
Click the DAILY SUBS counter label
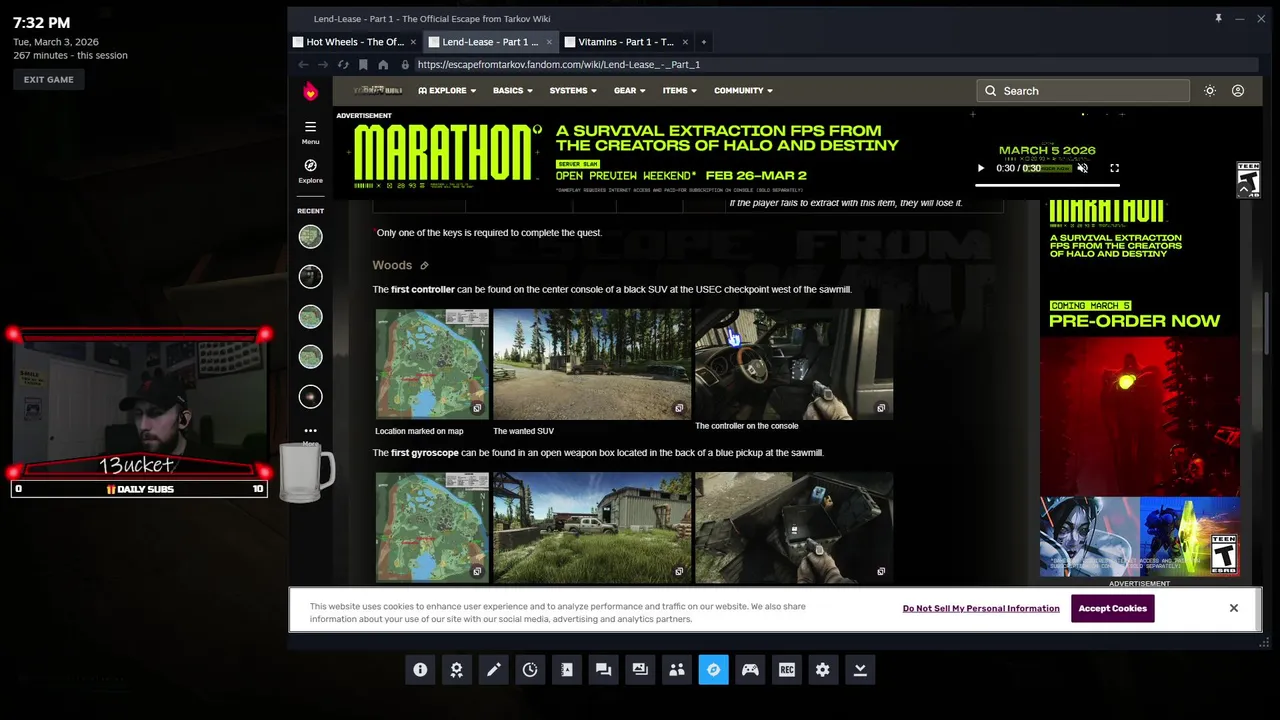(x=140, y=489)
